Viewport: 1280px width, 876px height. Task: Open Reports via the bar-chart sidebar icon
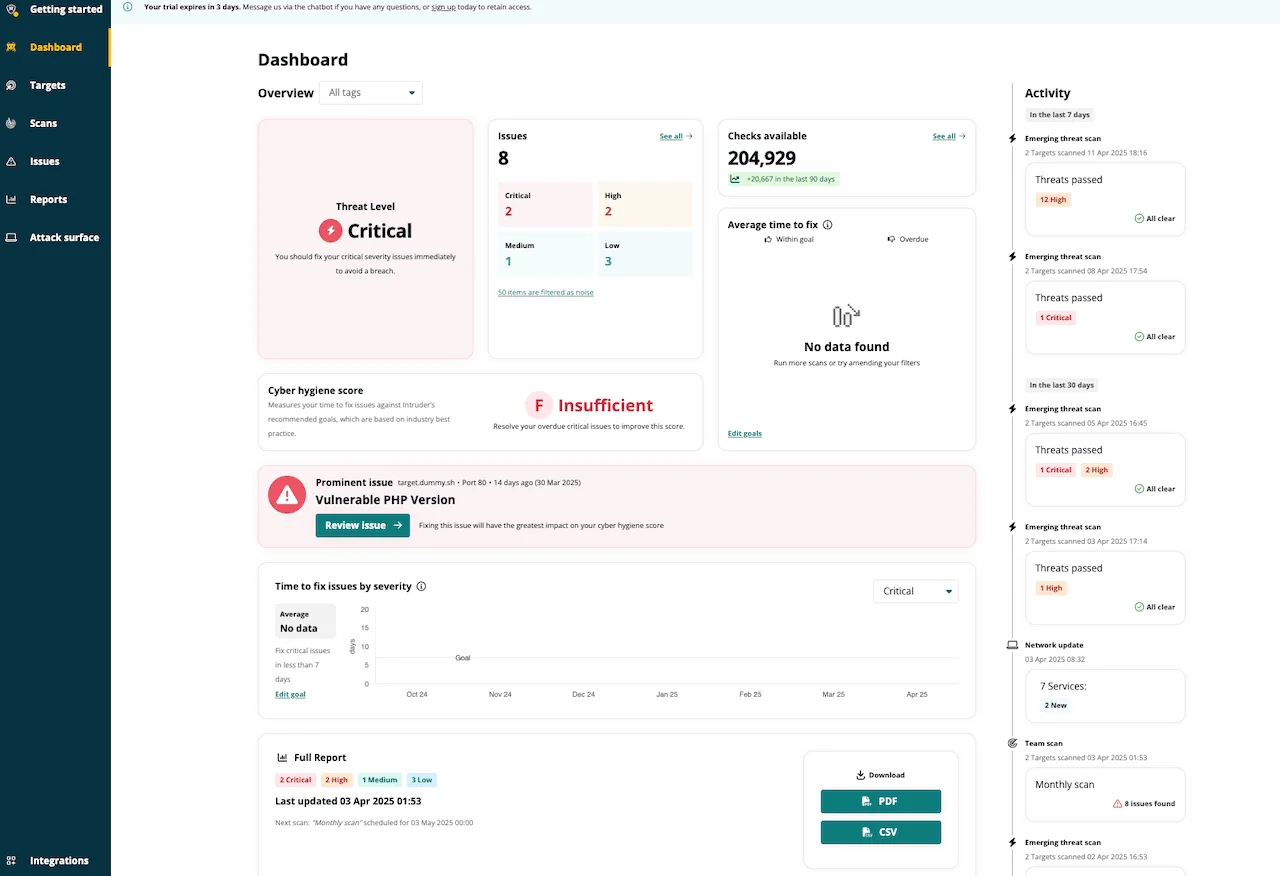(x=13, y=199)
